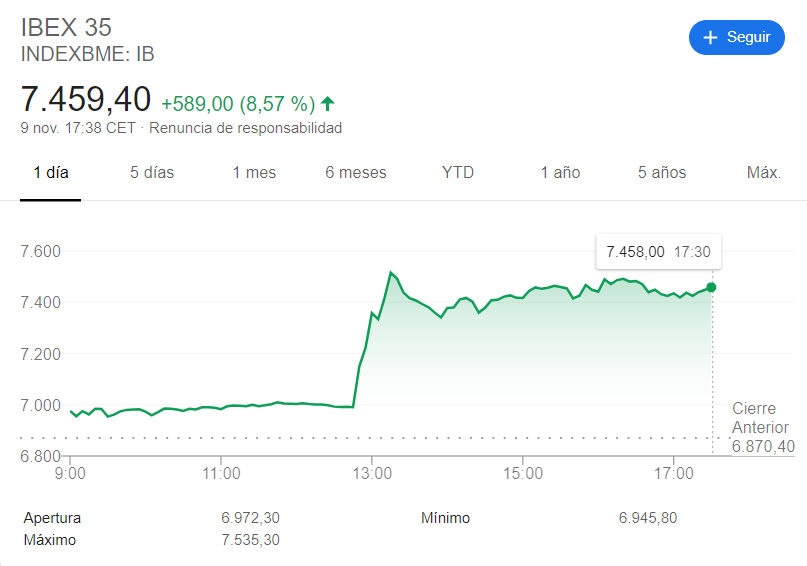Viewport: 807px width, 566px height.
Task: View the 1 año chart range
Action: tap(560, 172)
